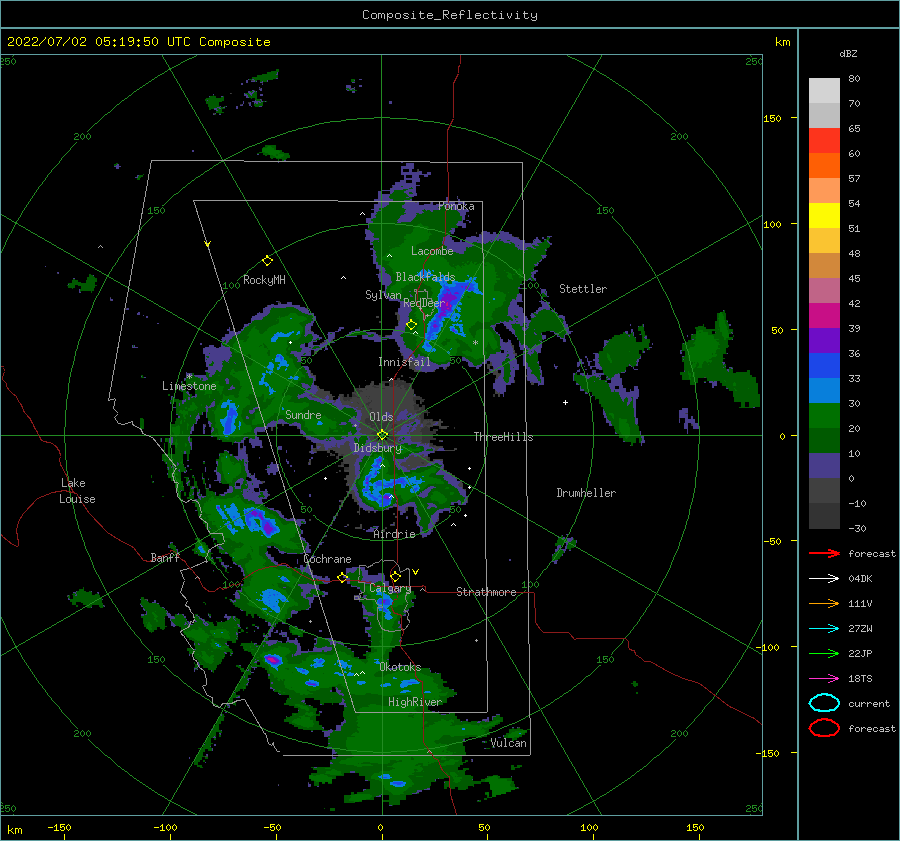Click the Ponoka city label
The height and width of the screenshot is (841, 900).
456,206
